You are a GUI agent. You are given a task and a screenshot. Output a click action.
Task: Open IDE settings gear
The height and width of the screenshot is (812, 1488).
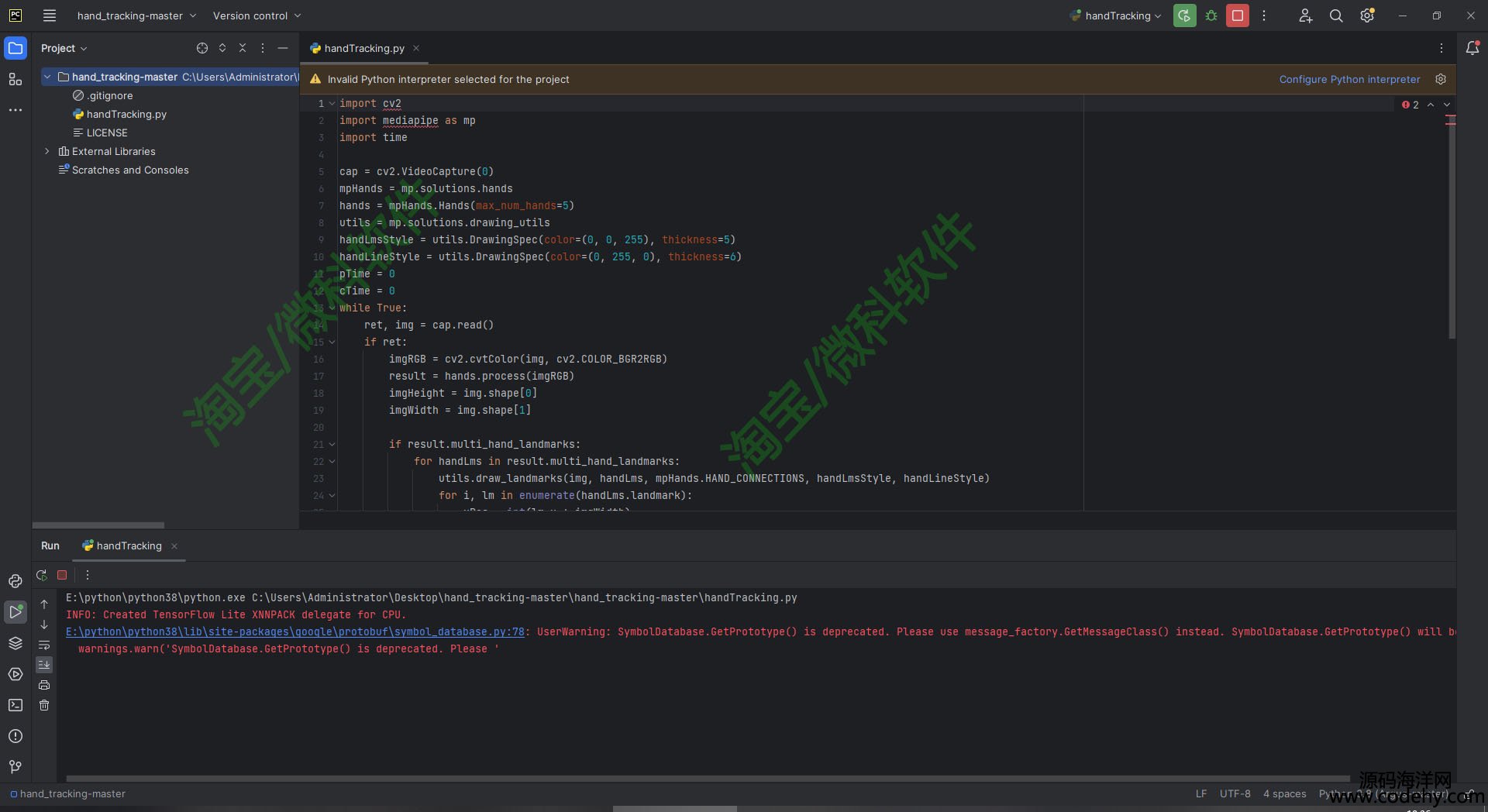tap(1367, 15)
